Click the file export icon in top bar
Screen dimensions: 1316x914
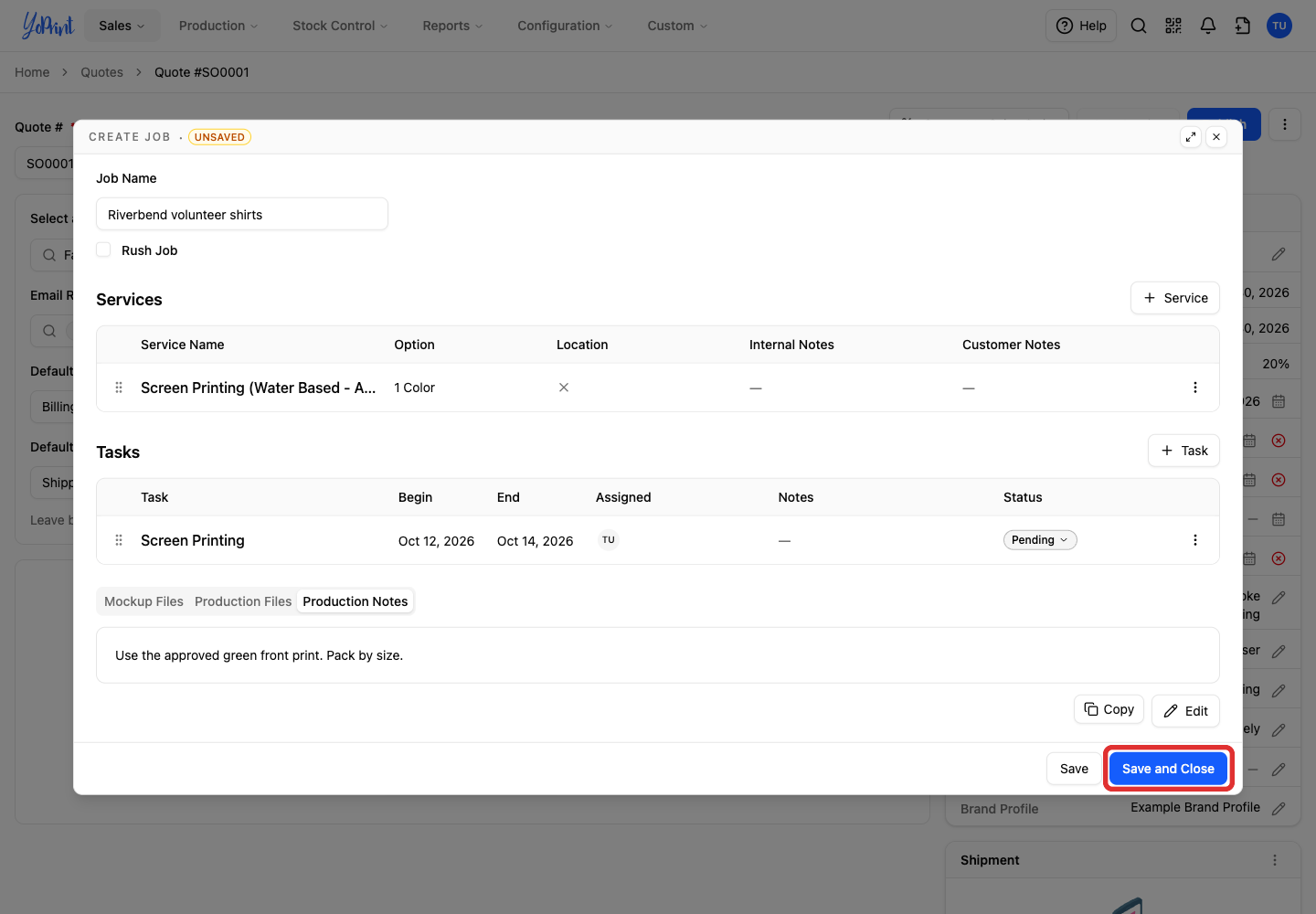1243,26
